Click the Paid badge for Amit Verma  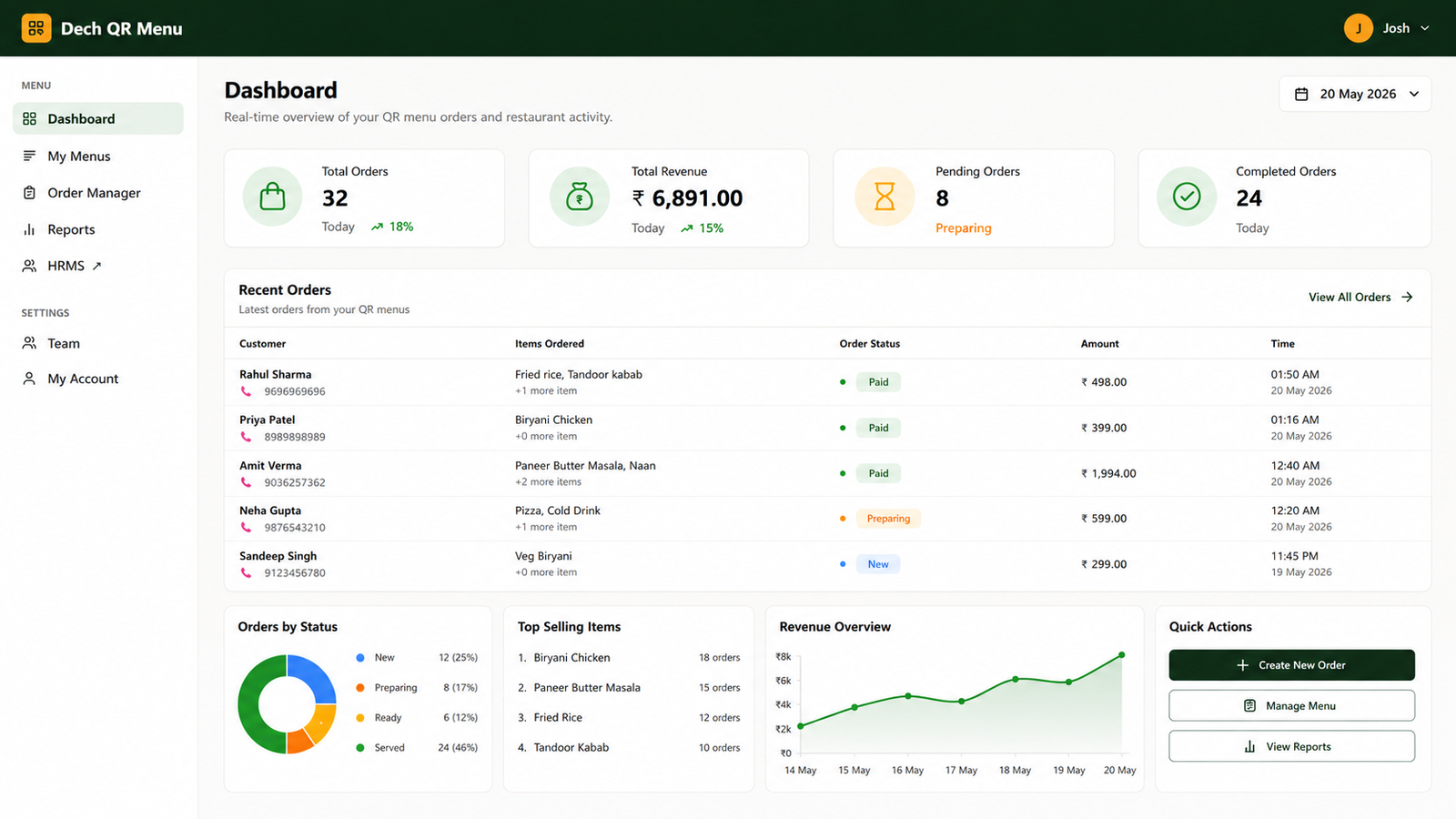[878, 473]
